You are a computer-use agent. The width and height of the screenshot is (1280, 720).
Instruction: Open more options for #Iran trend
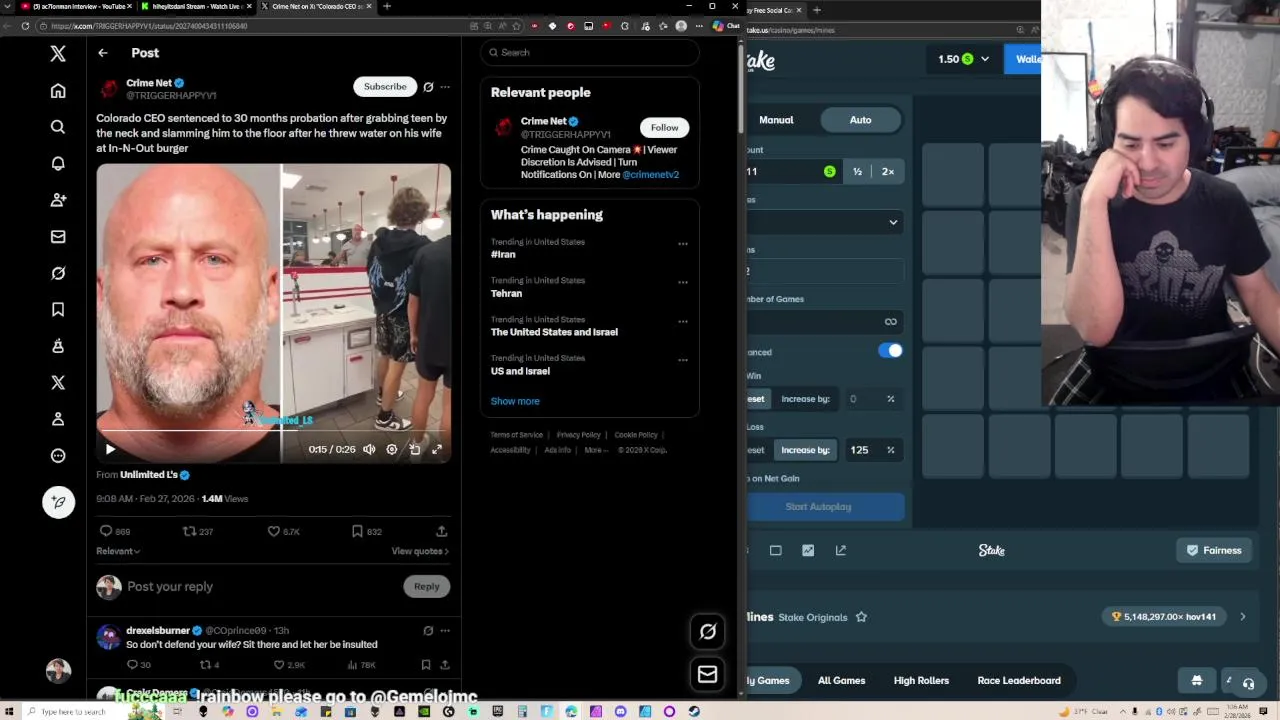[x=683, y=244]
